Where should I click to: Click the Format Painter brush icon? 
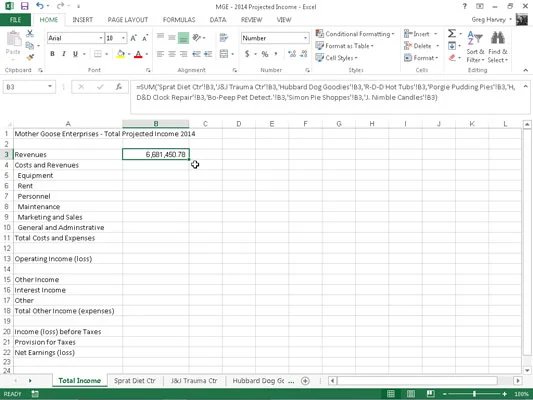point(30,57)
